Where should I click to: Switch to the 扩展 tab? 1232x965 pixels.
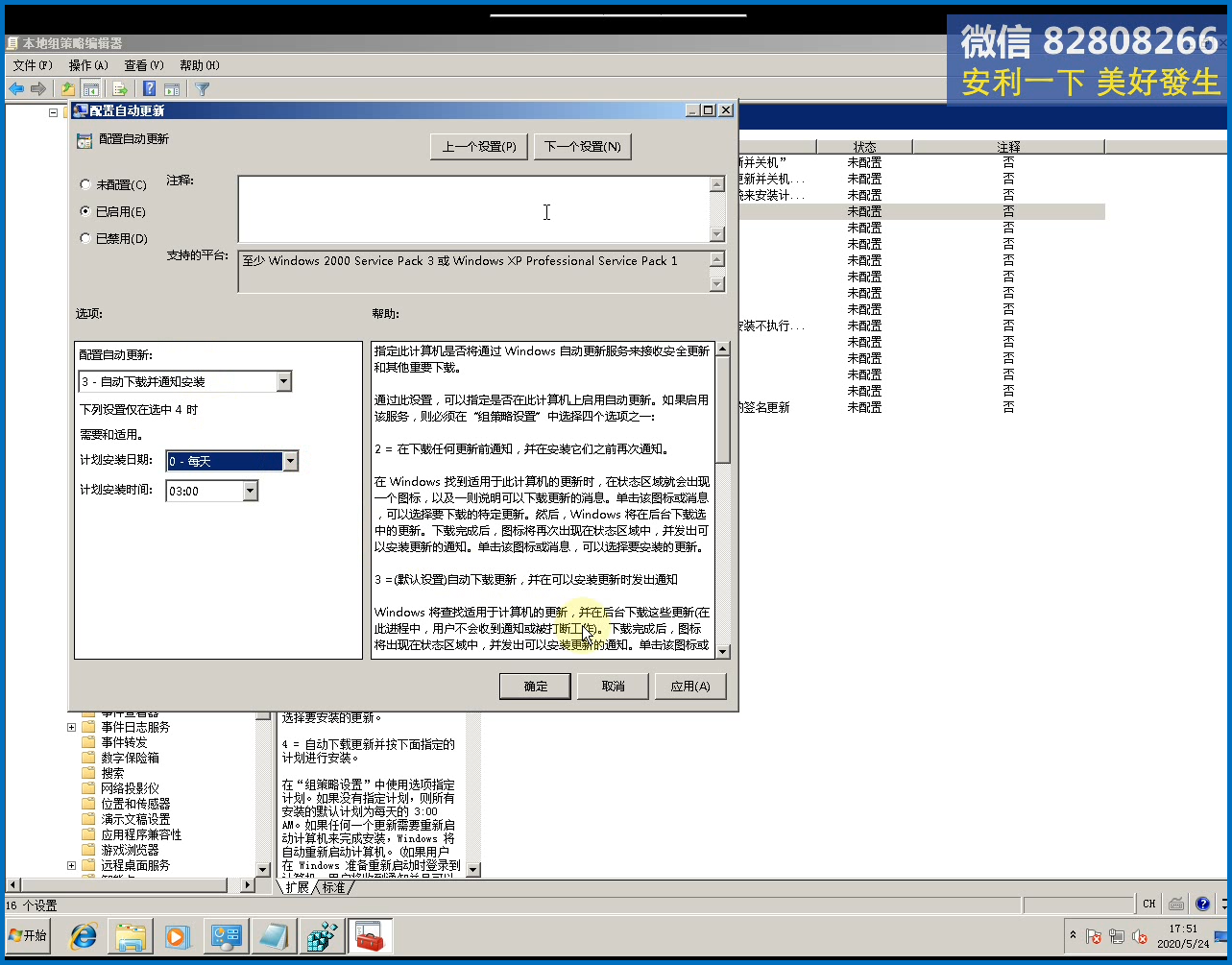point(297,887)
